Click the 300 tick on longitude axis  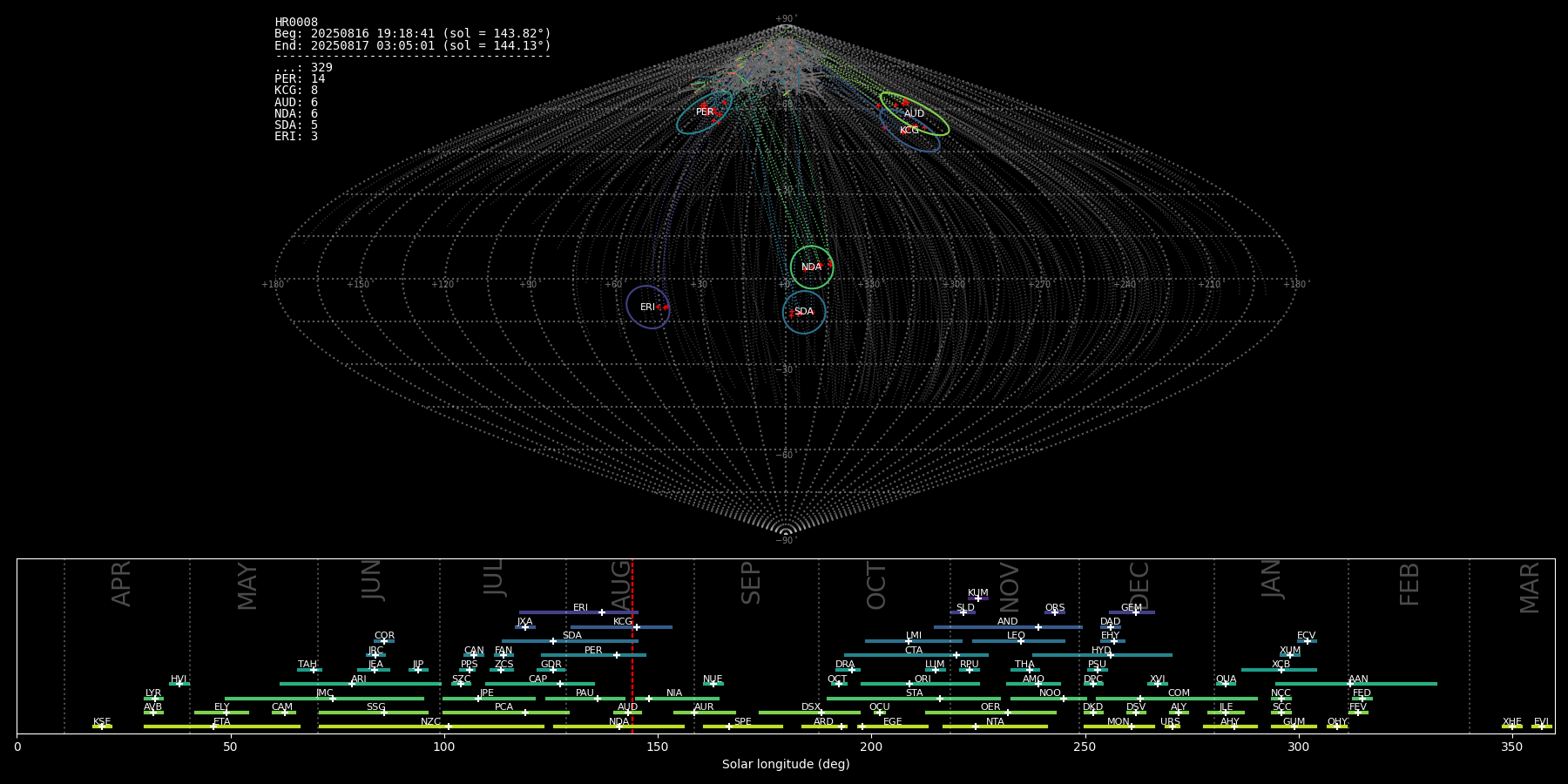pyautogui.click(x=1298, y=747)
